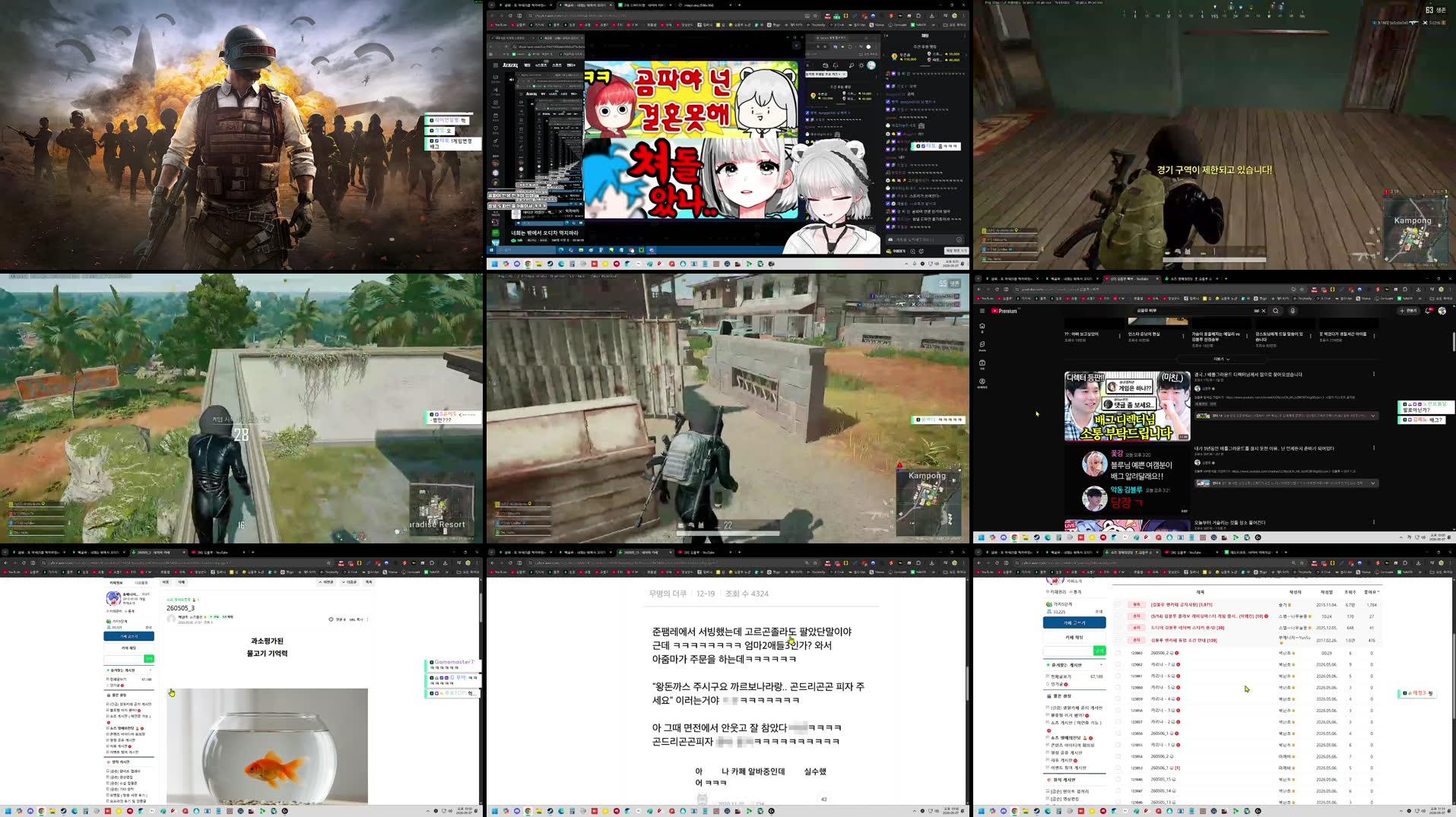Show hidden tray icons in cafe list window taskbar
This screenshot has width=1456, height=817.
(x=1400, y=811)
